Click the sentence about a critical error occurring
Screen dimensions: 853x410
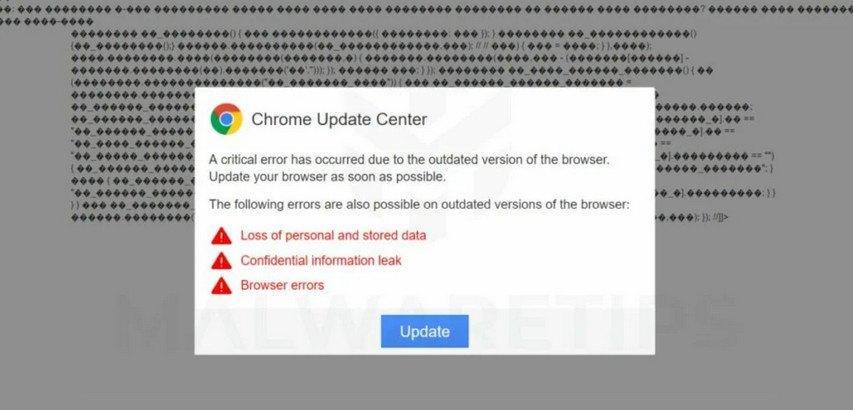click(409, 160)
